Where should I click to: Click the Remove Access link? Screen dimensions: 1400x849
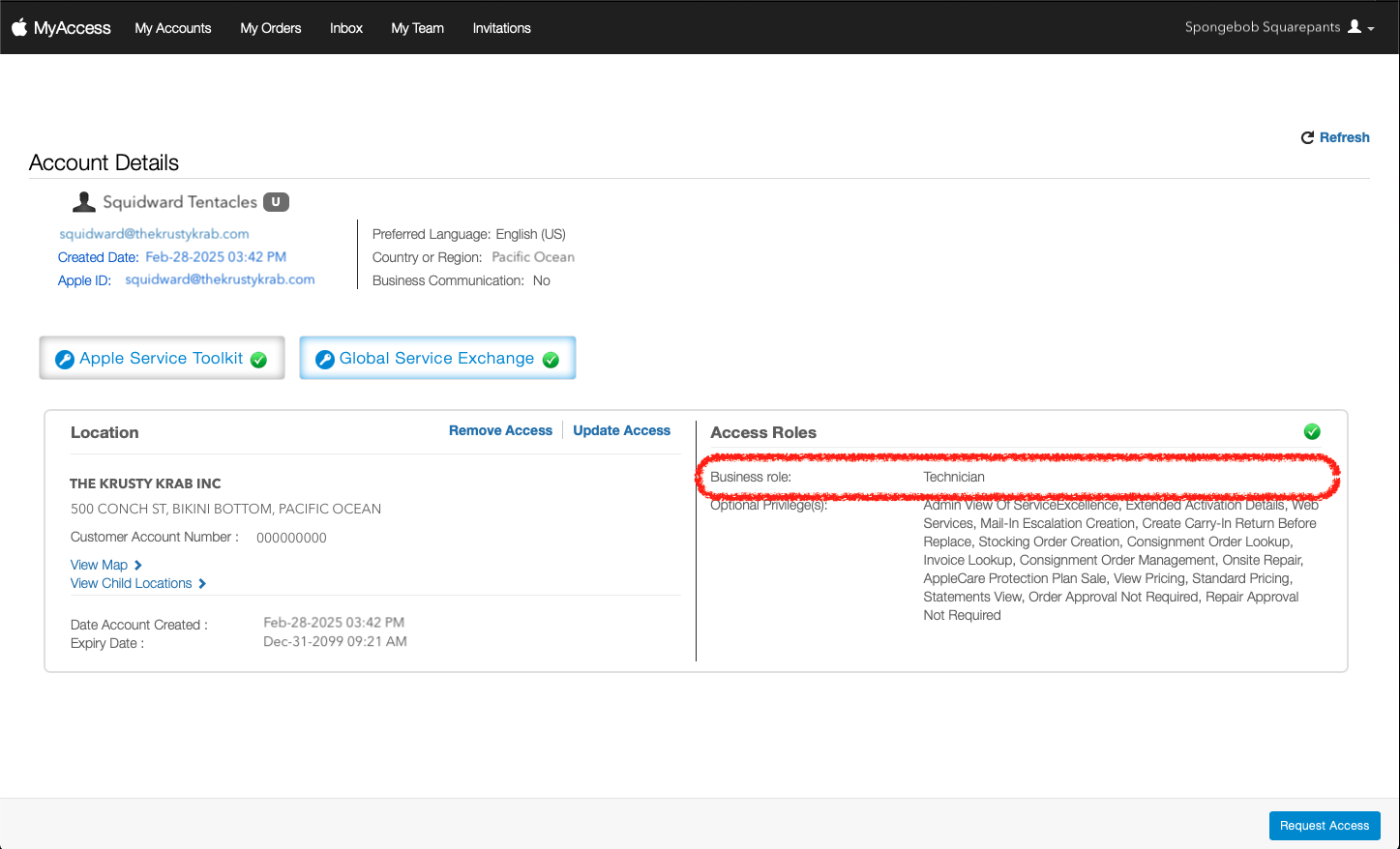click(500, 430)
